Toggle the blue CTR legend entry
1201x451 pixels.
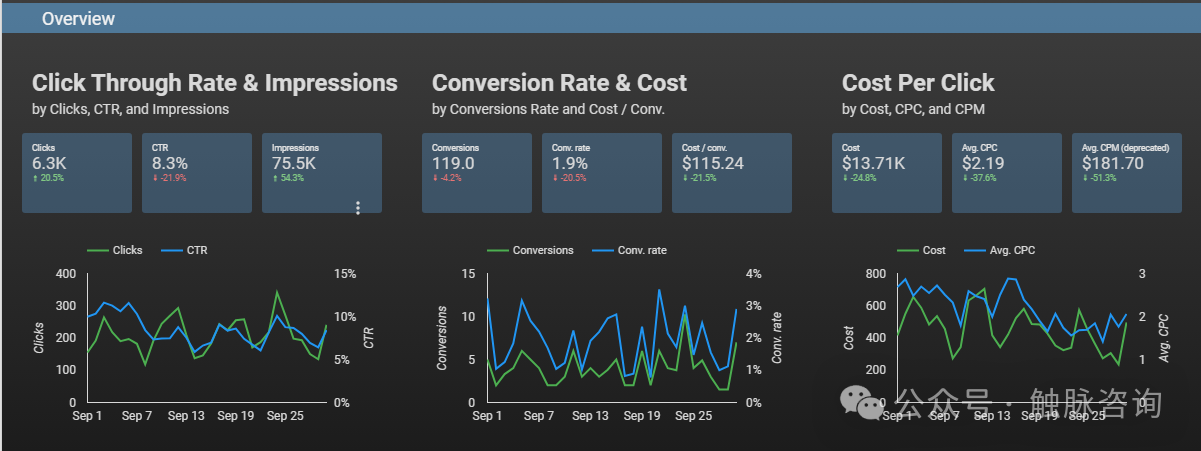coord(184,250)
